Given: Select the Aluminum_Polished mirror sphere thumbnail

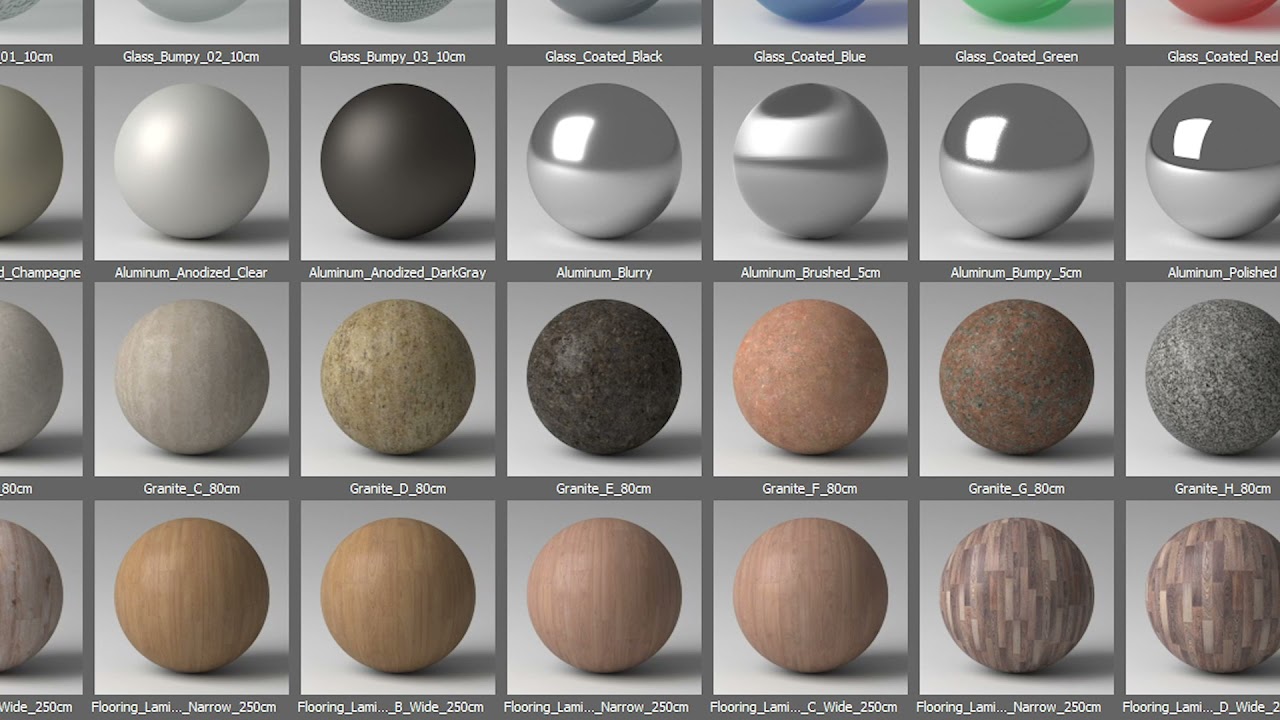Looking at the screenshot, I should (x=1203, y=163).
